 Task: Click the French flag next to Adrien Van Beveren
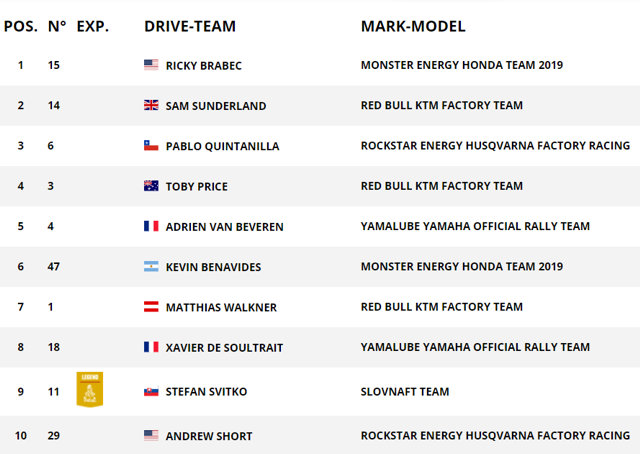[x=151, y=226]
